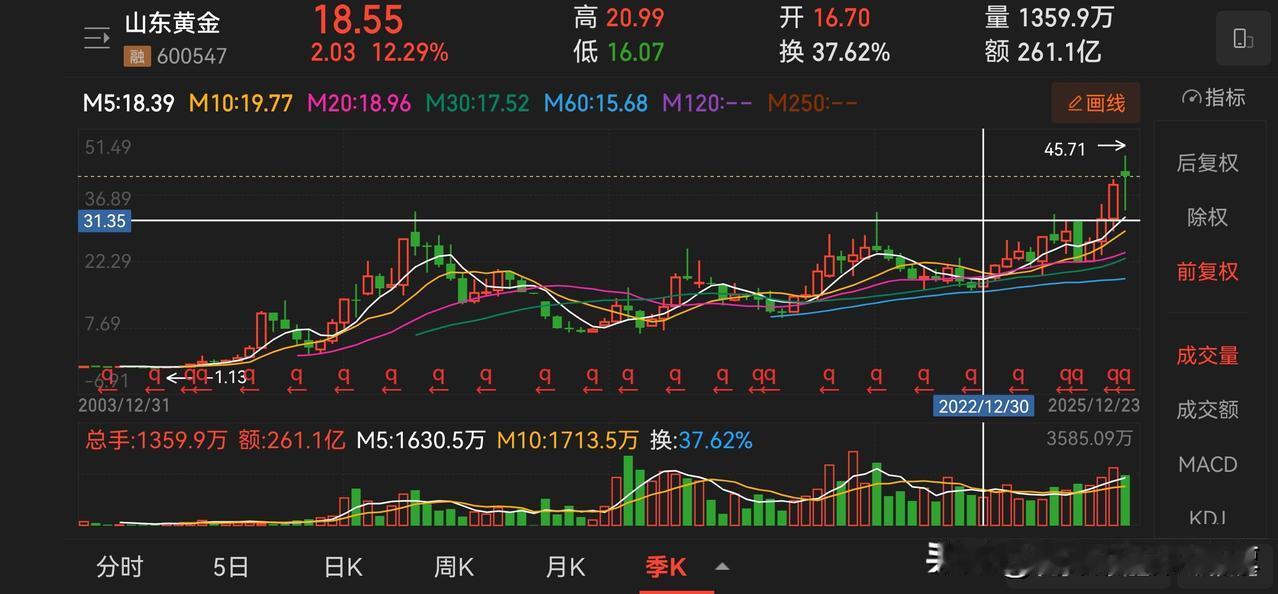
Task: Open the 指标 indicator settings
Action: (1213, 98)
